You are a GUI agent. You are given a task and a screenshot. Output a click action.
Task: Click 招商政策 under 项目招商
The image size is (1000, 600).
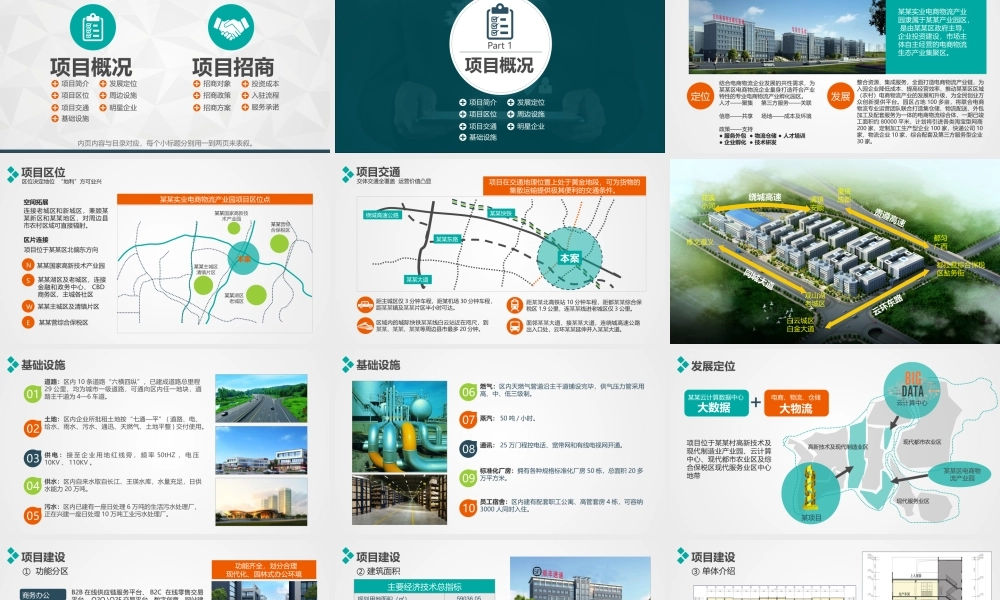pyautogui.click(x=216, y=95)
